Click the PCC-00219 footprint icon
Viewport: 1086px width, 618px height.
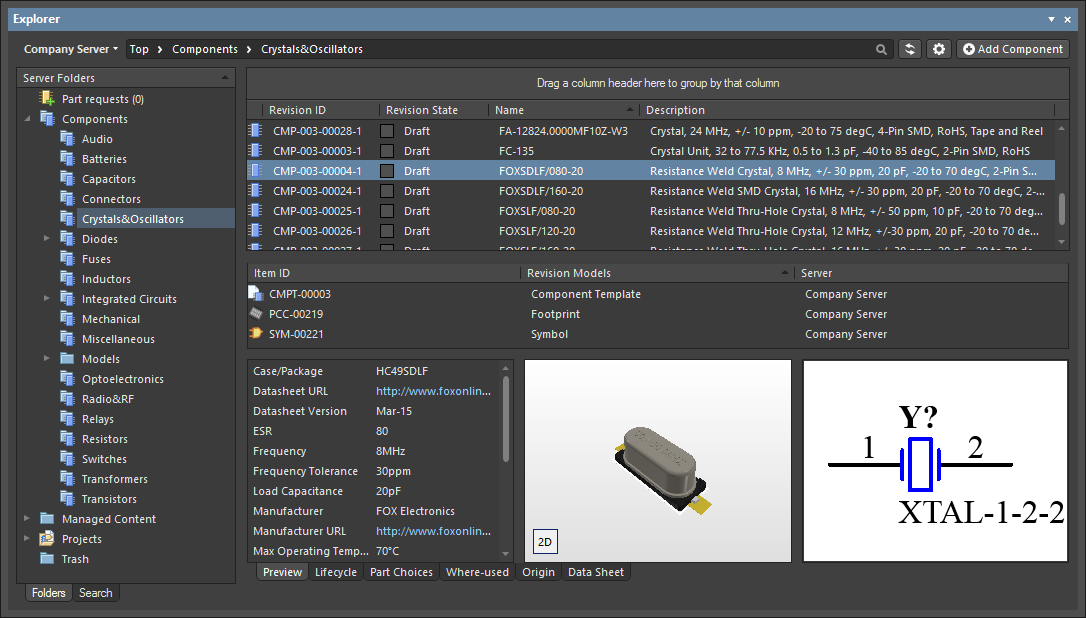coord(256,314)
